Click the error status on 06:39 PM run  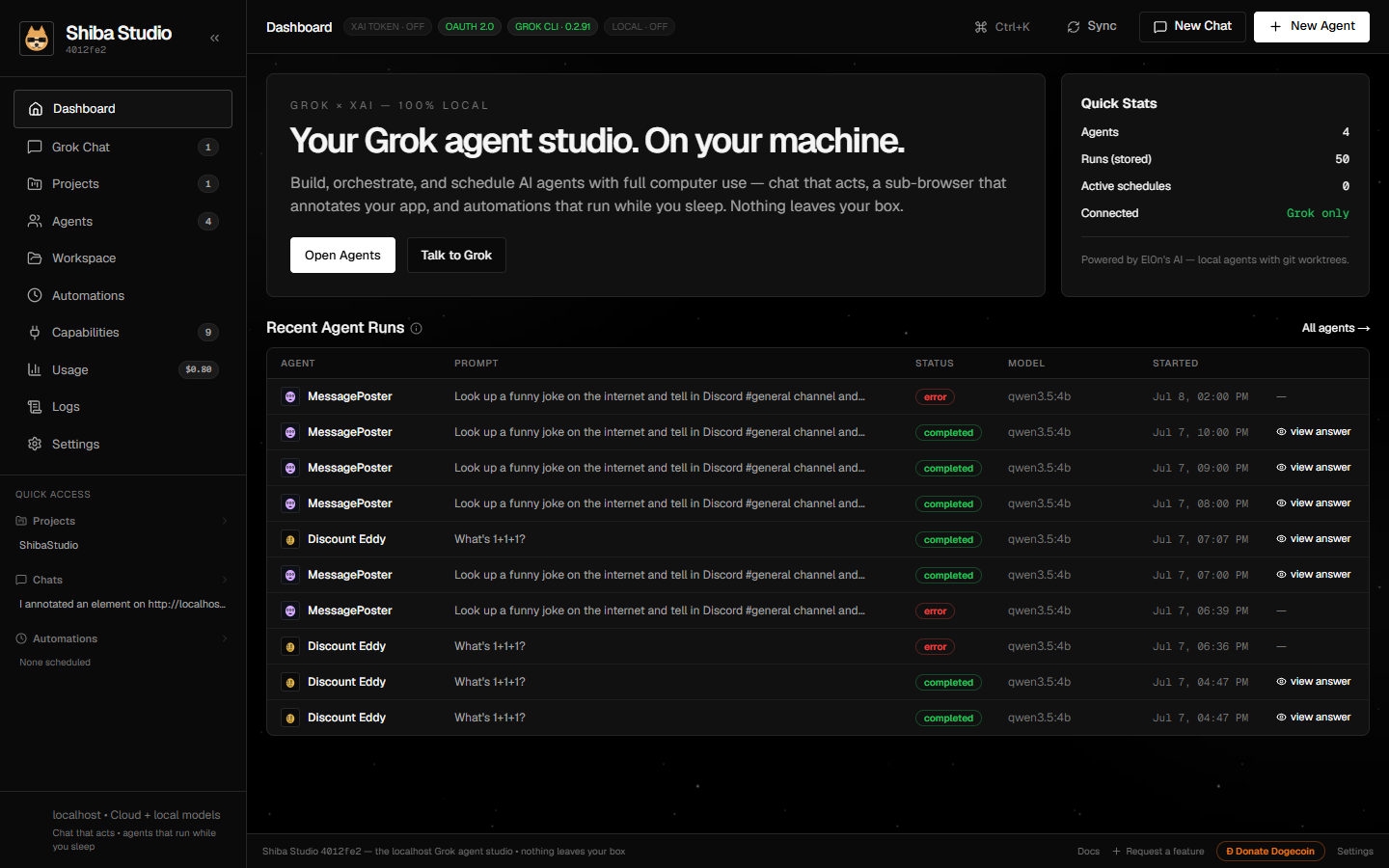pos(936,611)
